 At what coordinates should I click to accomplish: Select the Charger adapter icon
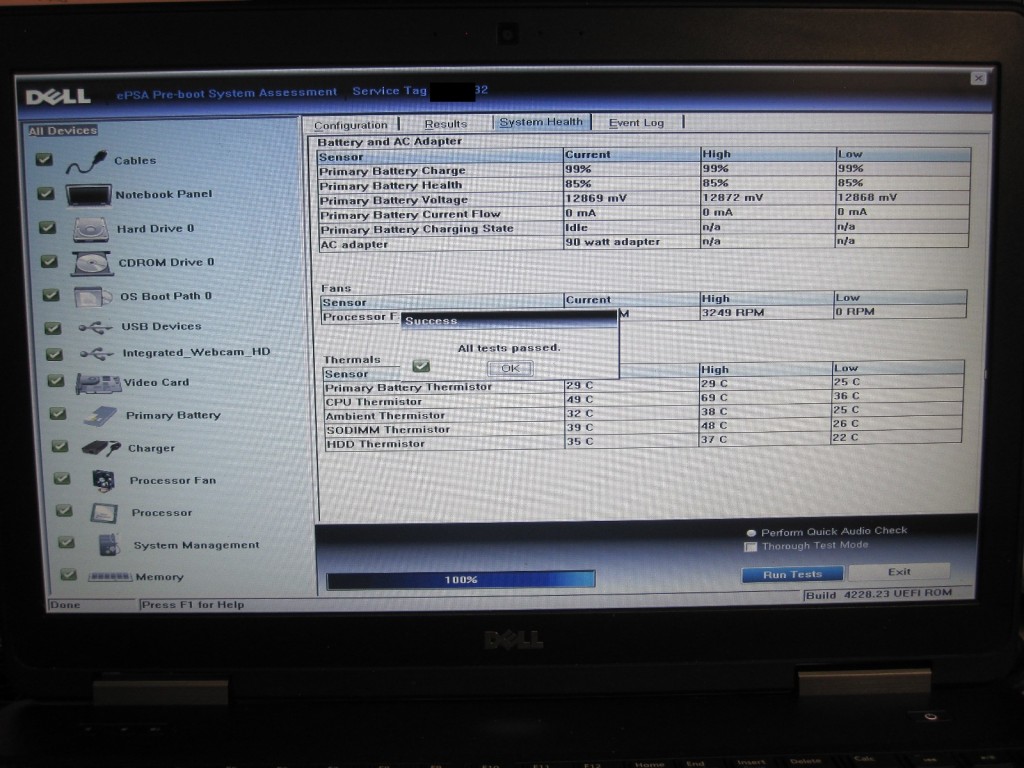(101, 448)
